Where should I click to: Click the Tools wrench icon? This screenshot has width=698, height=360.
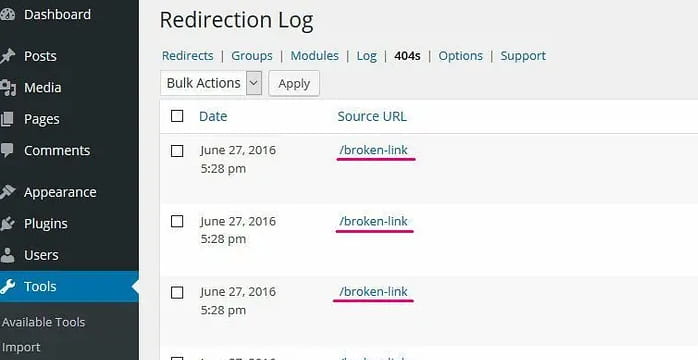7,287
